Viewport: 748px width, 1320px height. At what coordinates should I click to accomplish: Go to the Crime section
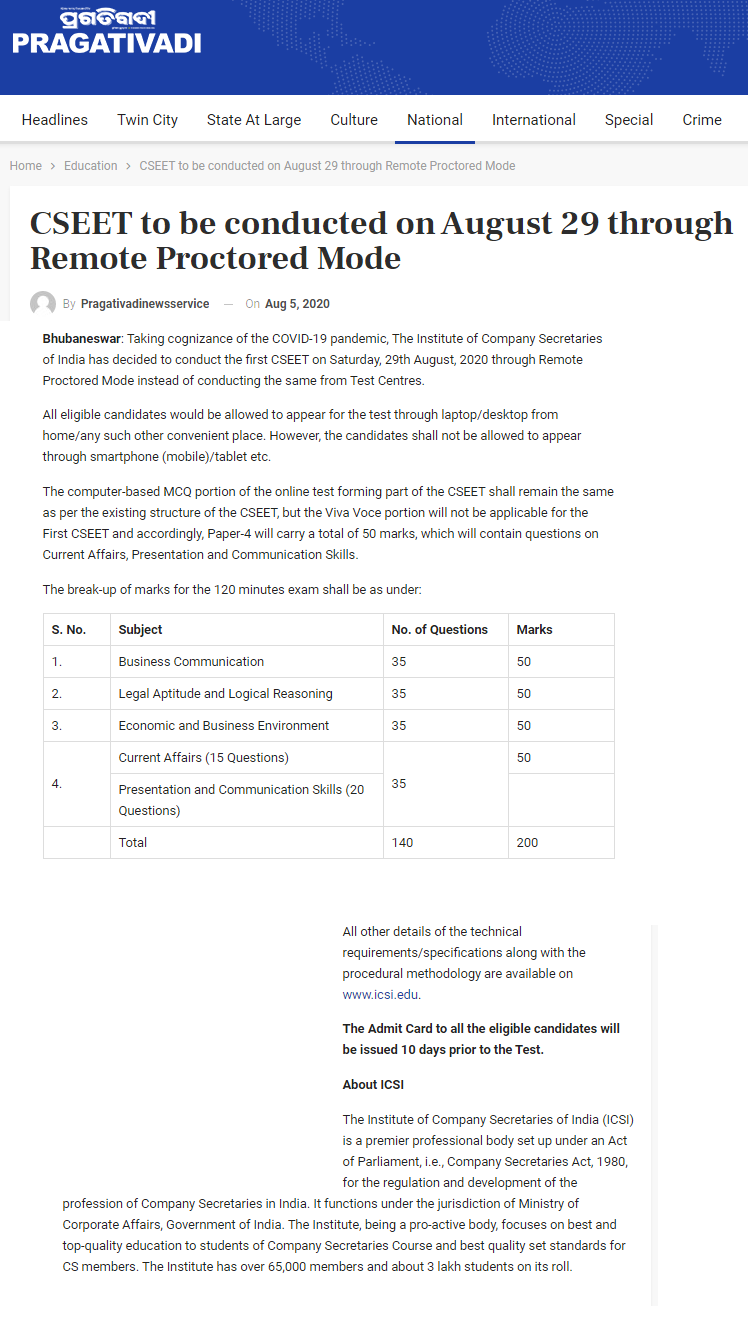pyautogui.click(x=702, y=120)
